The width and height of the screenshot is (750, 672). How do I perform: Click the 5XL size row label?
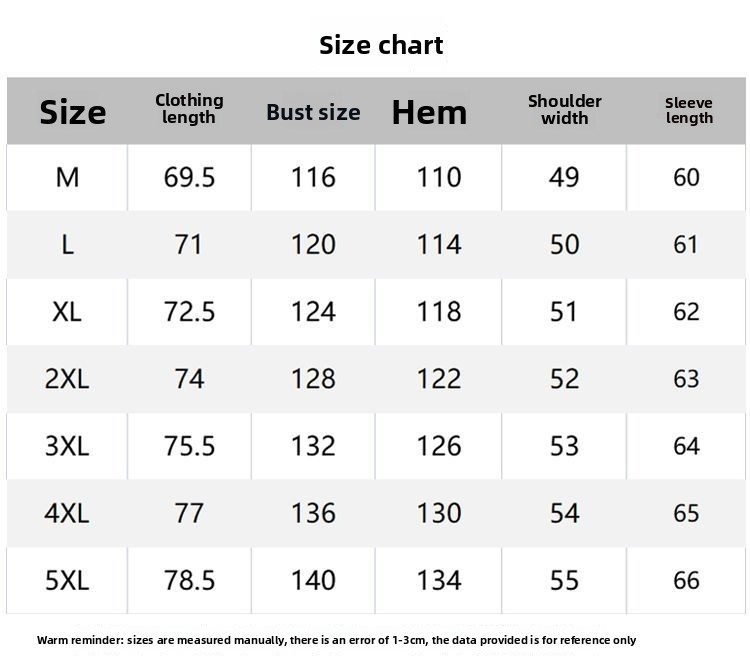click(67, 580)
